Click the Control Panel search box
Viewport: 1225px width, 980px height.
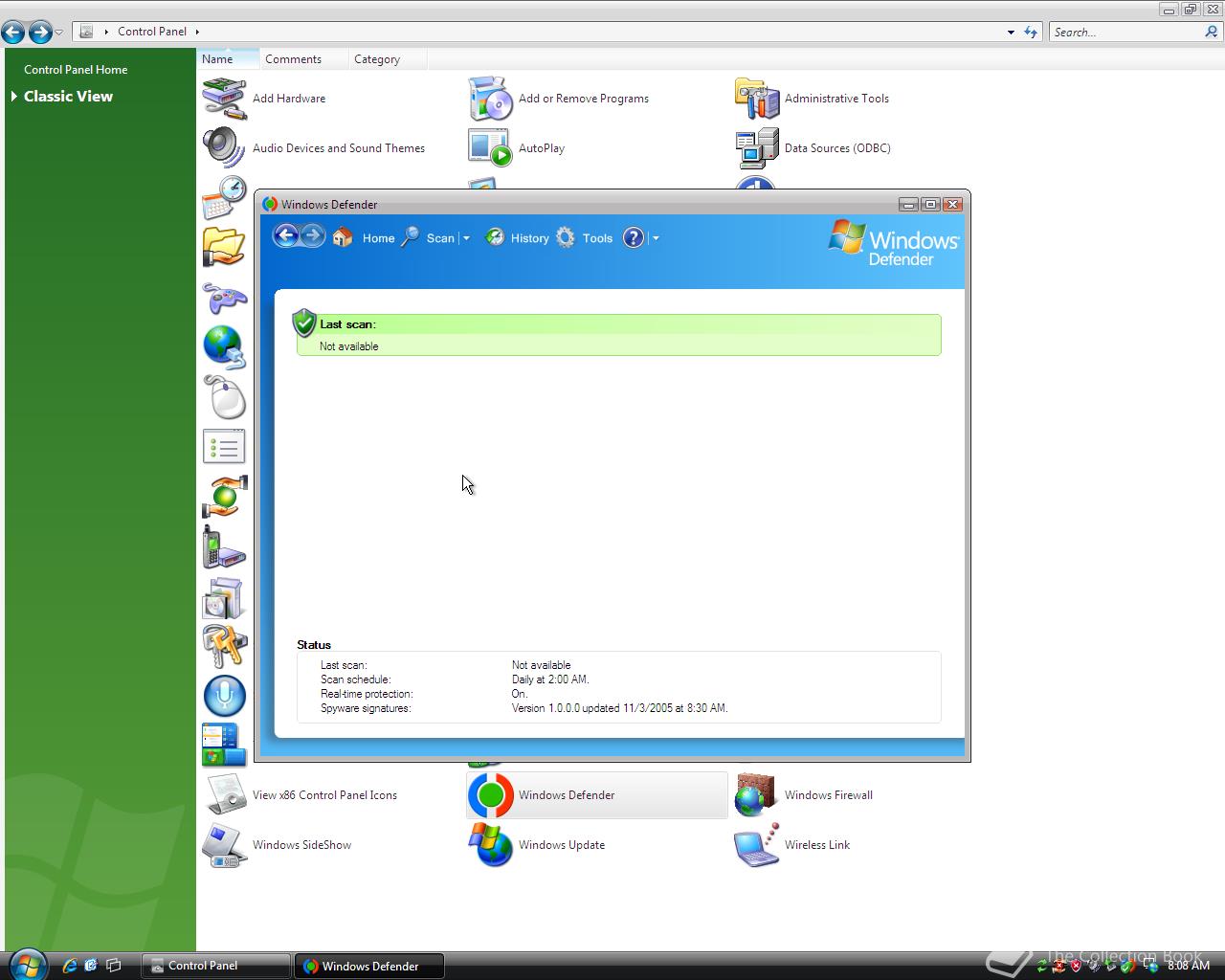pos(1126,32)
